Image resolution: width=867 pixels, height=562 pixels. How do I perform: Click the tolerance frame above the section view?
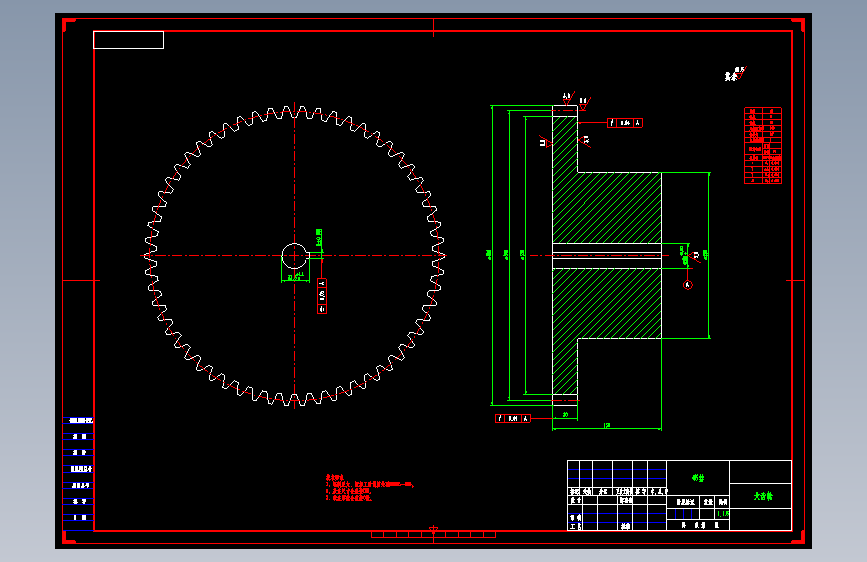(625, 123)
